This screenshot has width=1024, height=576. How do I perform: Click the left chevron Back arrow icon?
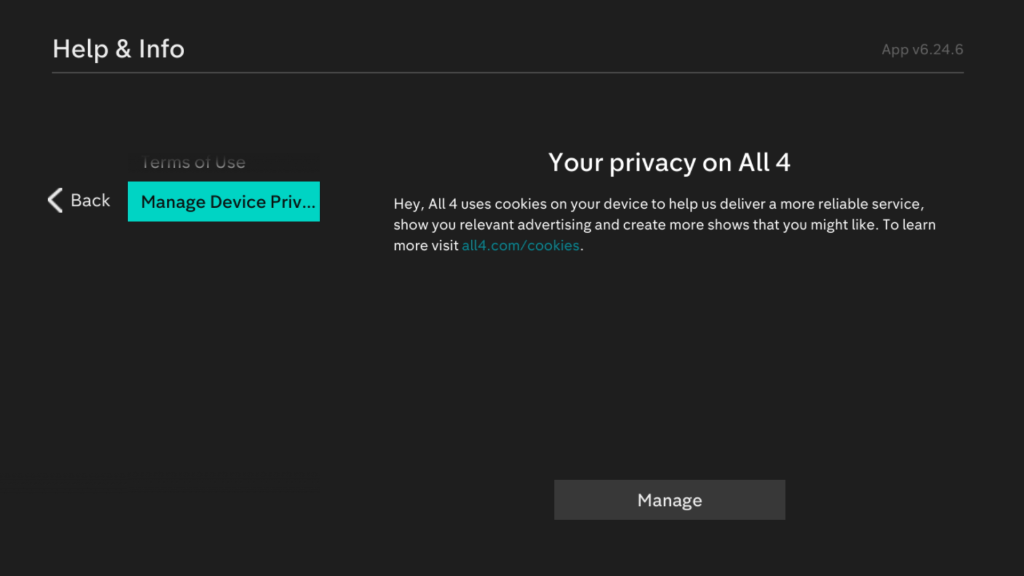55,200
